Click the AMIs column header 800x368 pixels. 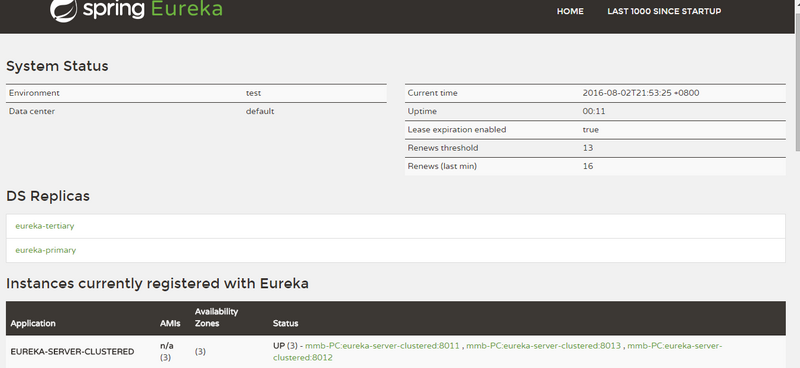[170, 323]
